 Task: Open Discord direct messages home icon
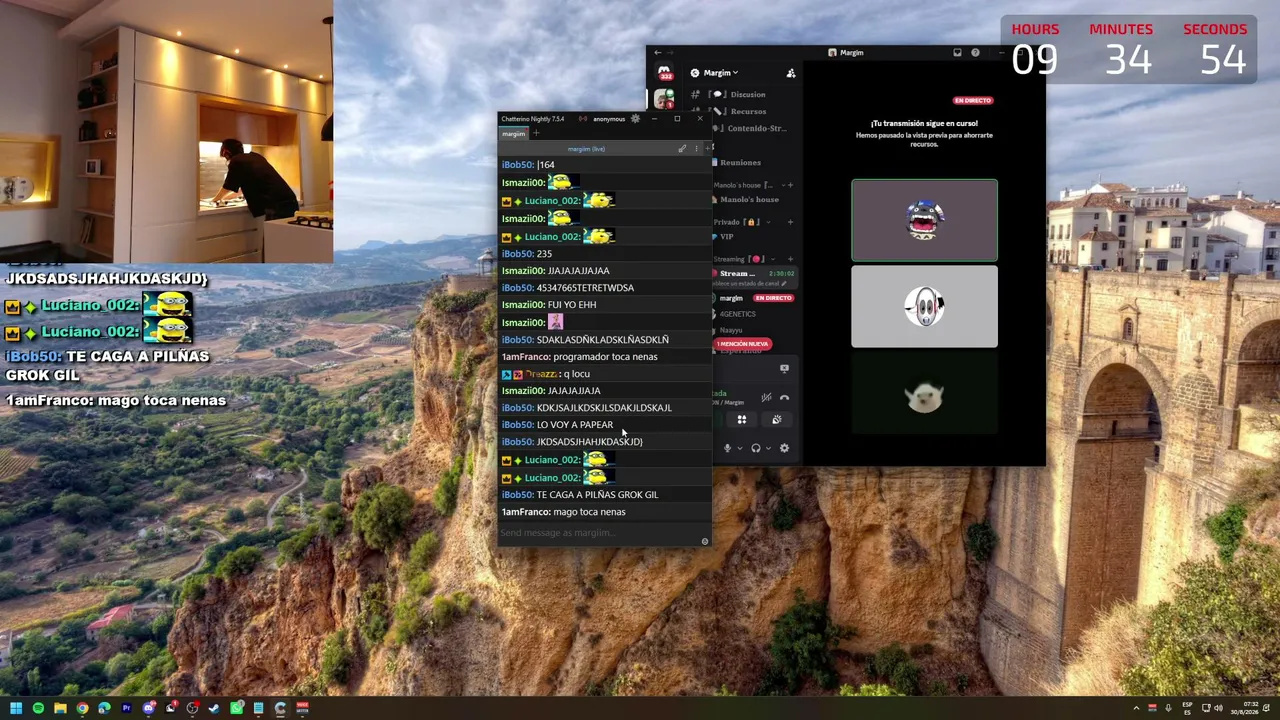point(664,73)
